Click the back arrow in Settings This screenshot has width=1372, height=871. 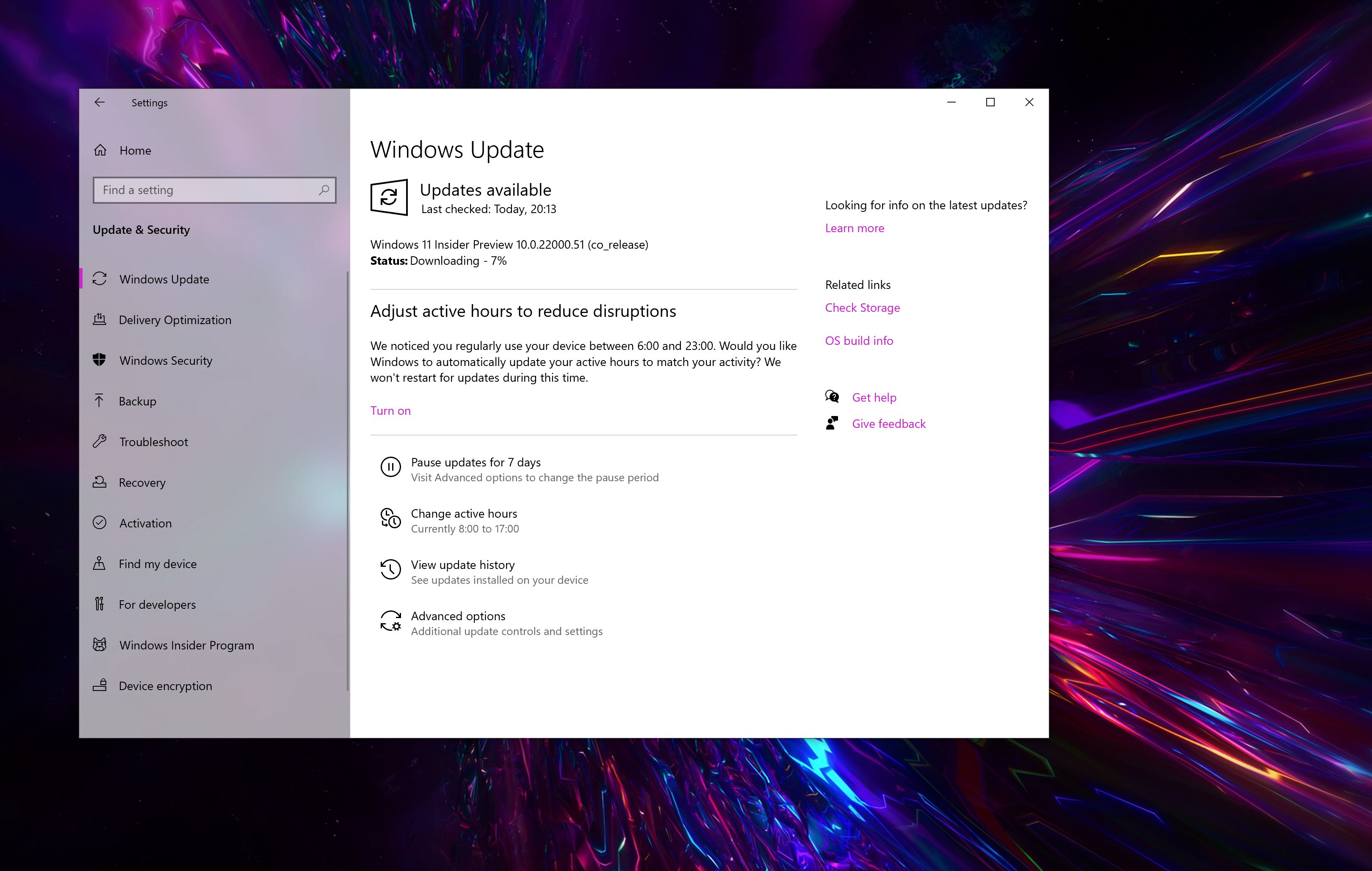pyautogui.click(x=100, y=103)
